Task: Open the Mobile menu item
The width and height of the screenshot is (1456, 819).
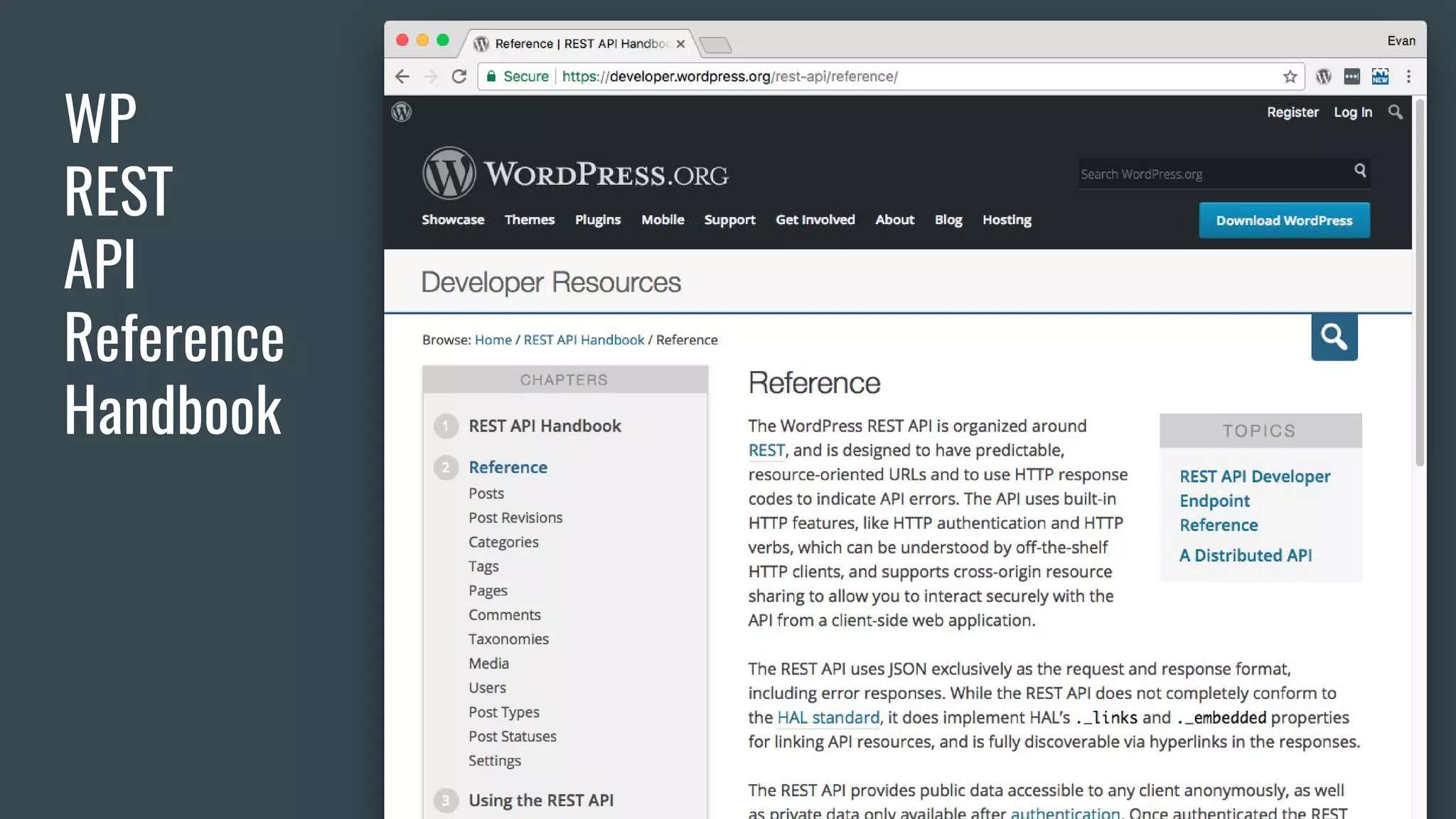Action: tap(663, 220)
